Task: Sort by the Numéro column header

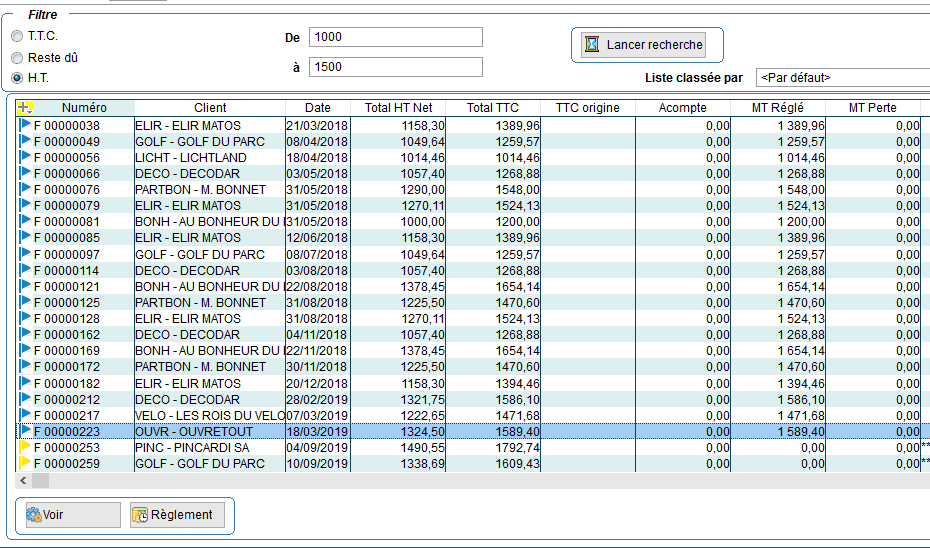Action: pyautogui.click(x=84, y=108)
